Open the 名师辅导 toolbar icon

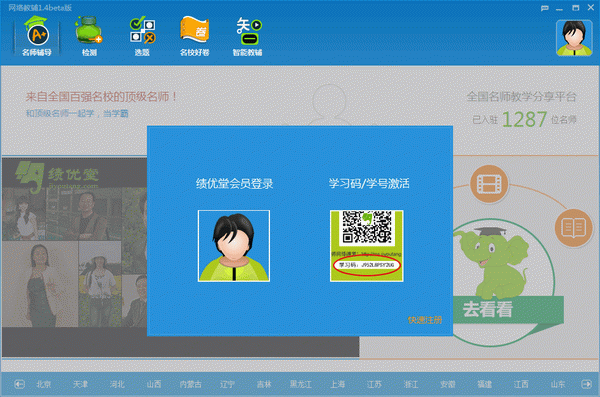click(37, 37)
